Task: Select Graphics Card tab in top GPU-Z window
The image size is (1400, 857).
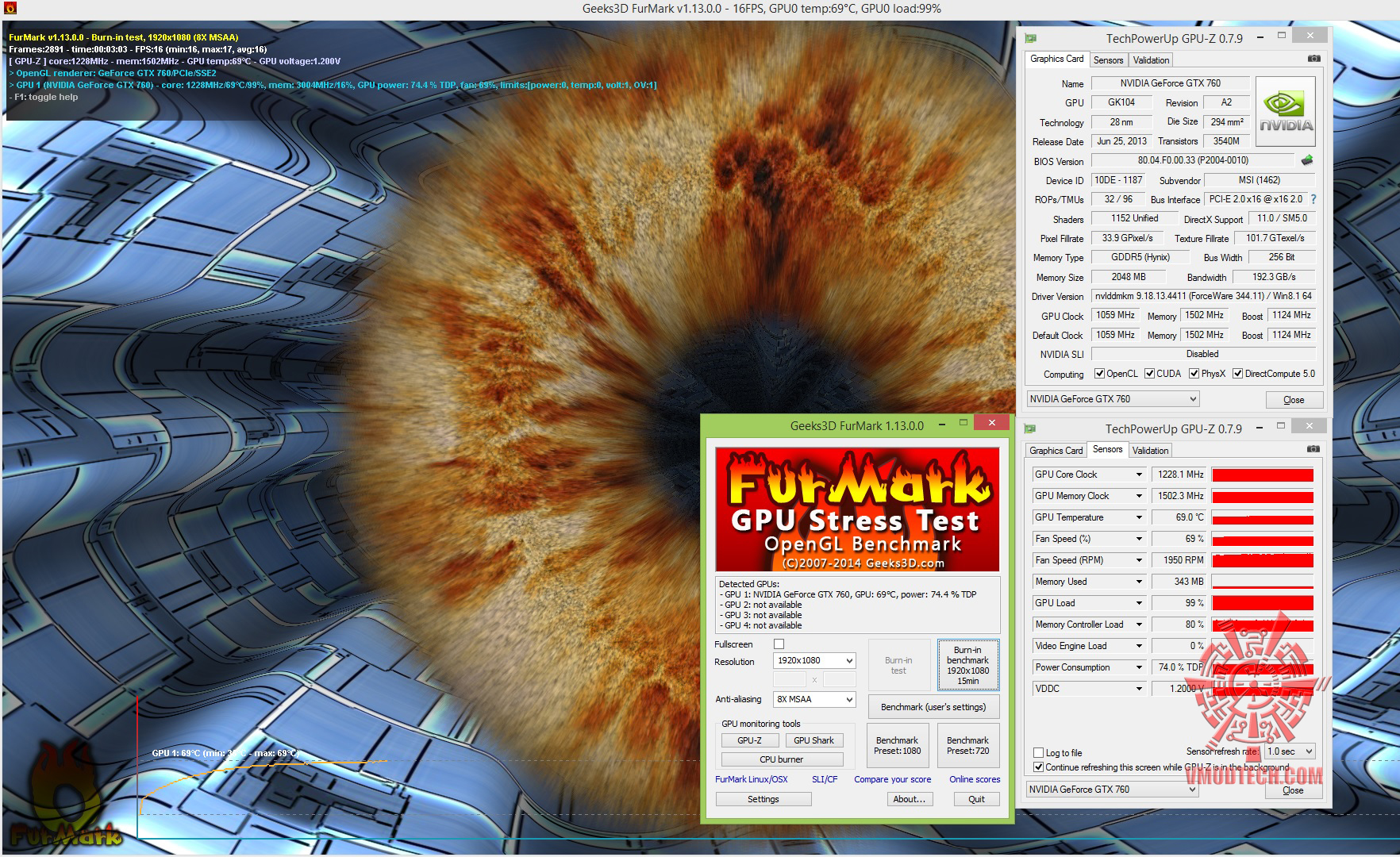Action: [1056, 59]
